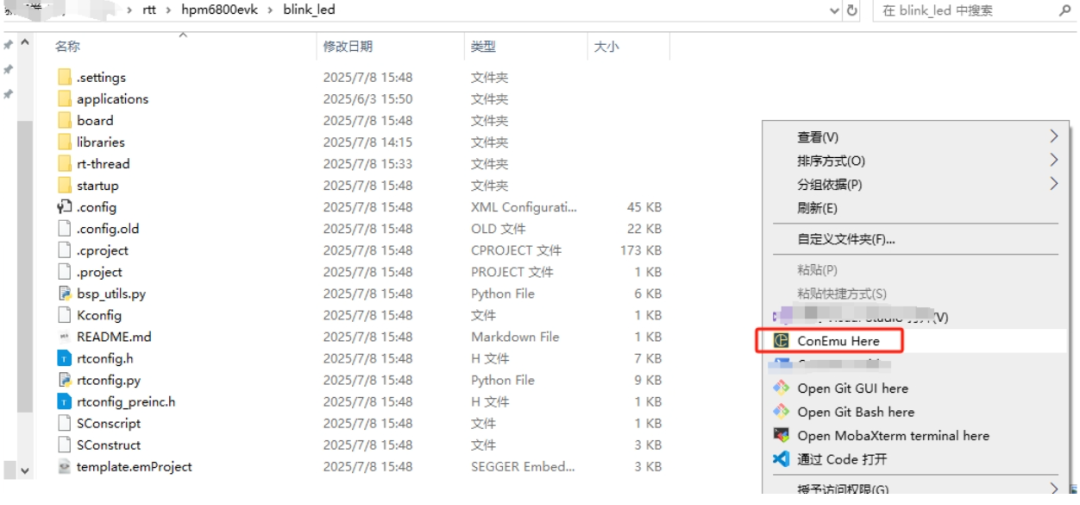Viewport: 1080px width, 505px height.
Task: Select the SConscript file name
Action: (109, 423)
